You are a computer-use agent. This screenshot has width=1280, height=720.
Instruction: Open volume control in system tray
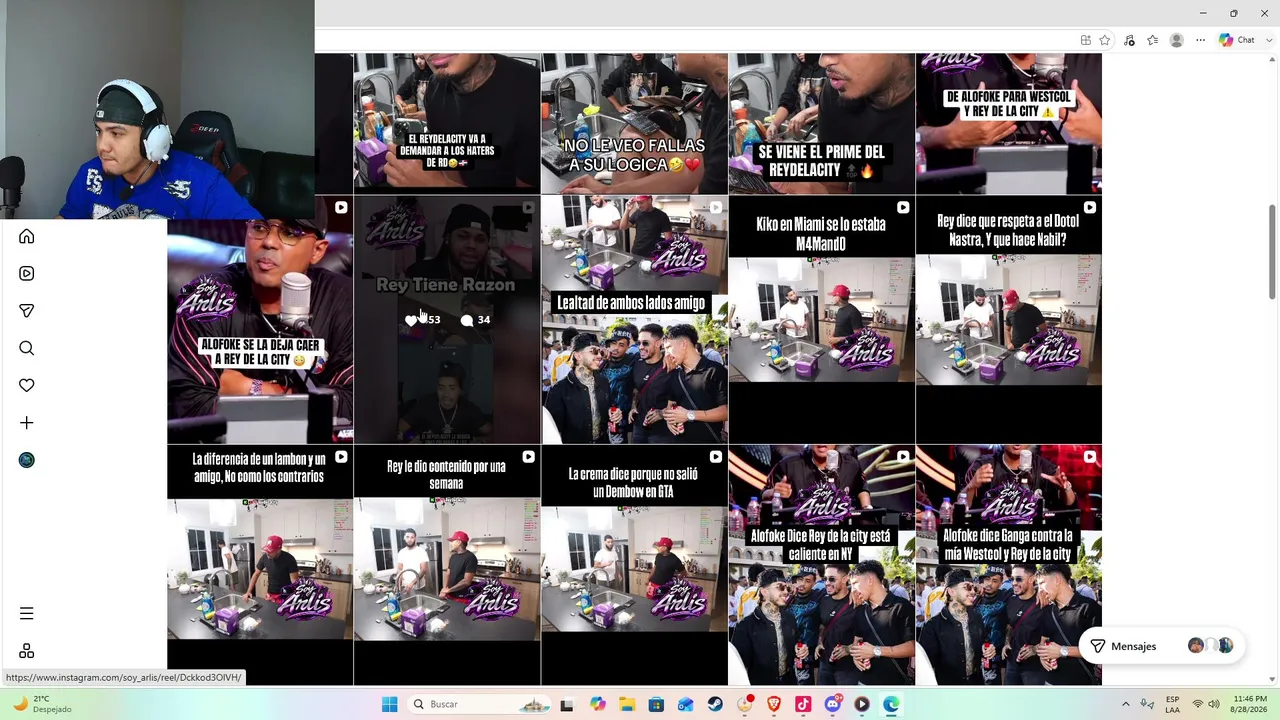(x=1214, y=704)
